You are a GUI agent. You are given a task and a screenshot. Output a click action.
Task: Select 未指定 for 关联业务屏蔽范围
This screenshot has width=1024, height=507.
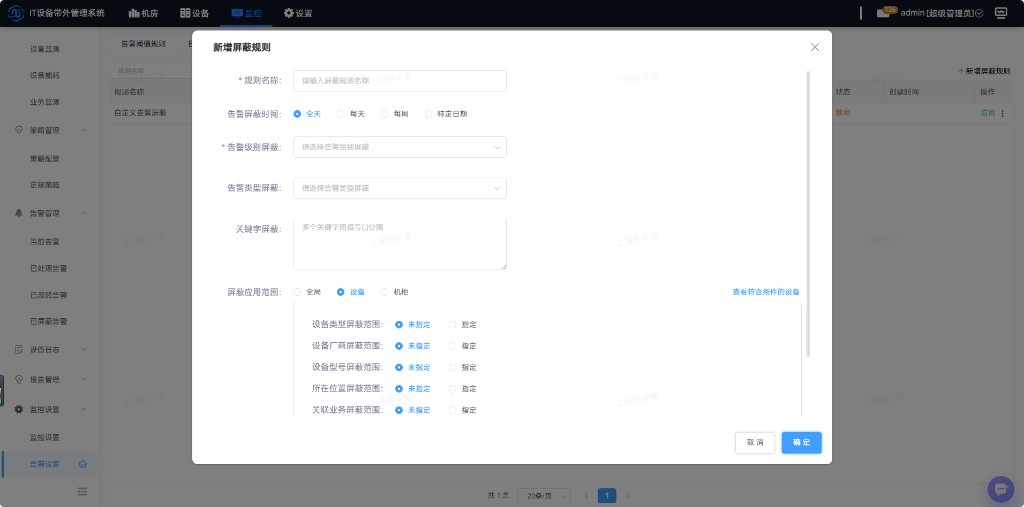413,410
